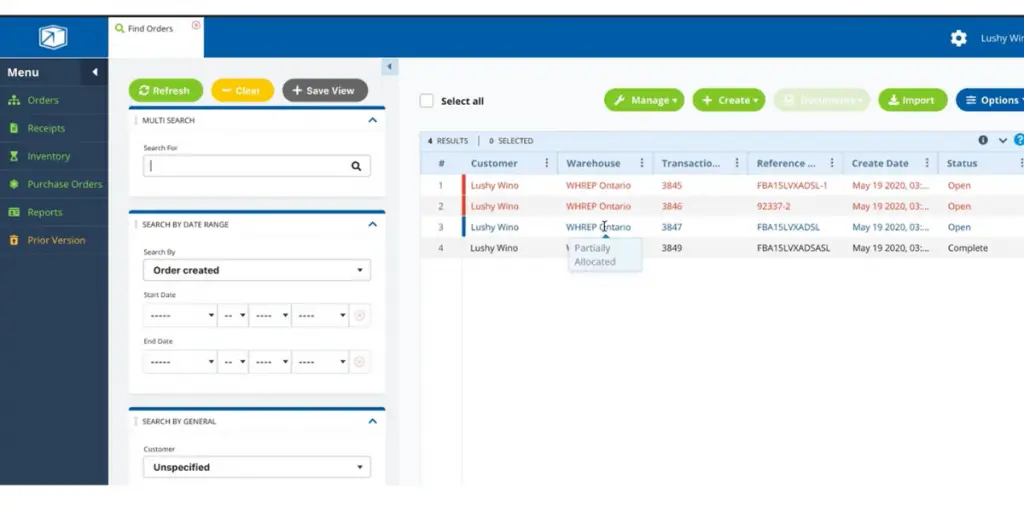This screenshot has height=512, width=1024.
Task: Close the Find Orders tab
Action: 196,25
